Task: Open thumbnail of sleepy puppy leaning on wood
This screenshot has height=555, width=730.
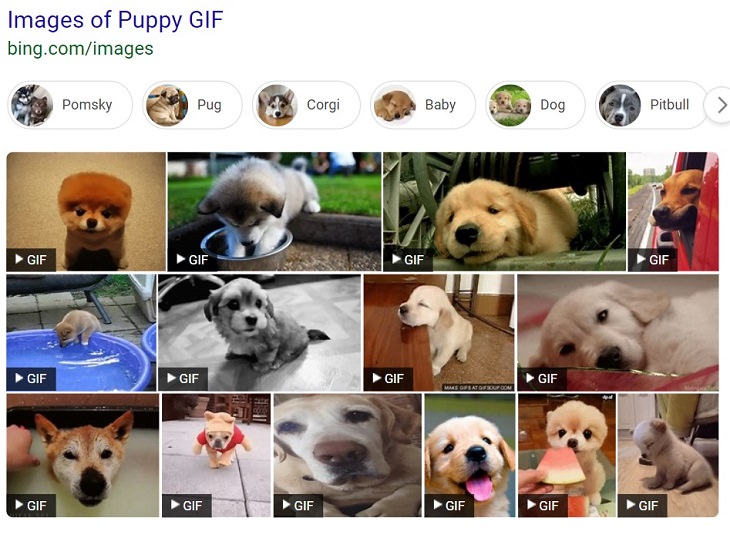Action: pos(439,332)
